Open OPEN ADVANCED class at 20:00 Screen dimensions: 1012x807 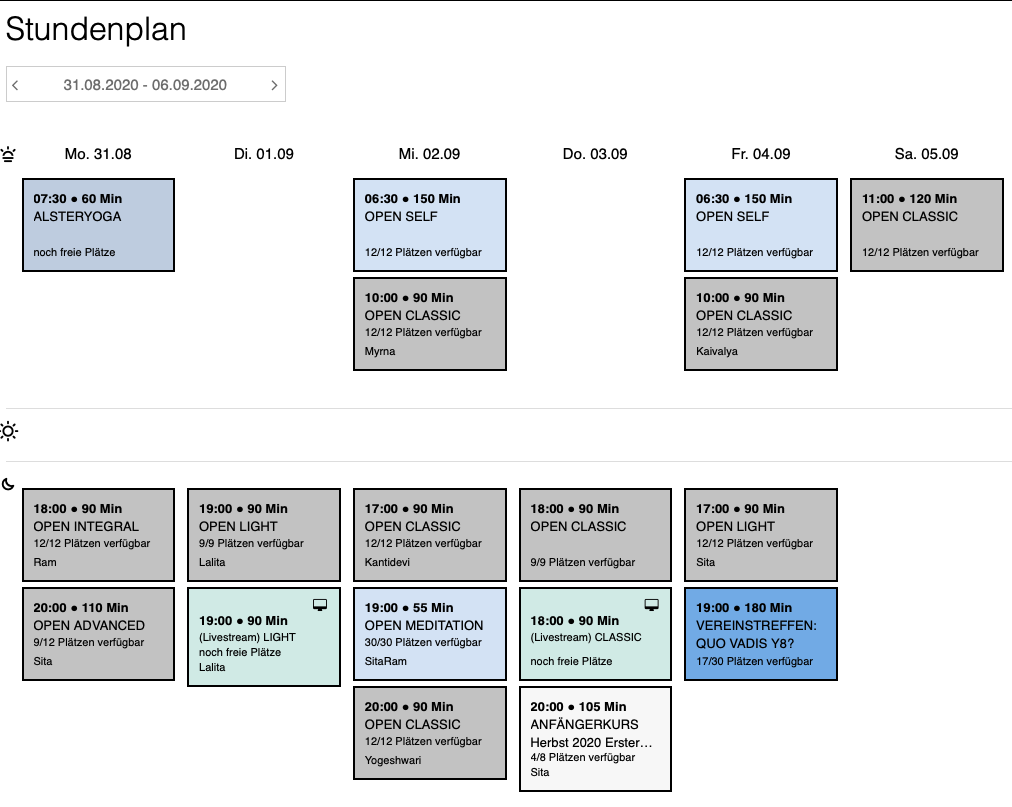[99, 634]
